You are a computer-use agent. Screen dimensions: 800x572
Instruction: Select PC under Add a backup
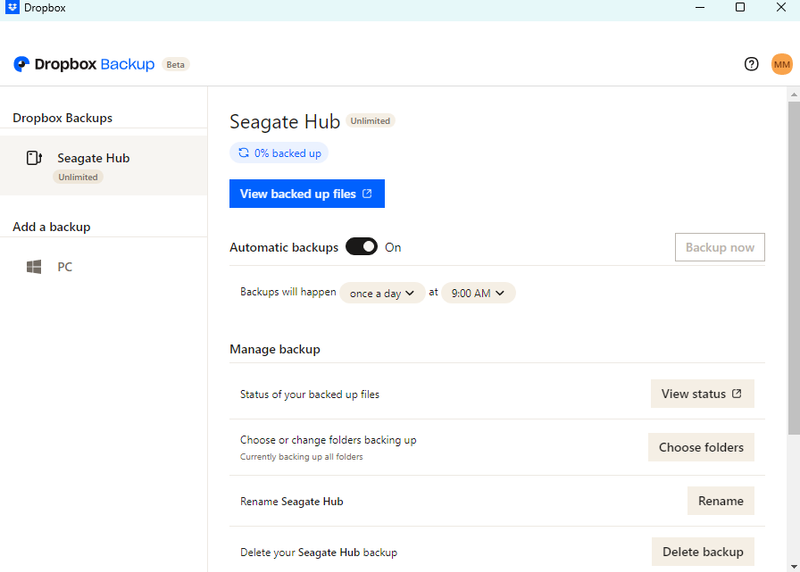click(x=65, y=267)
